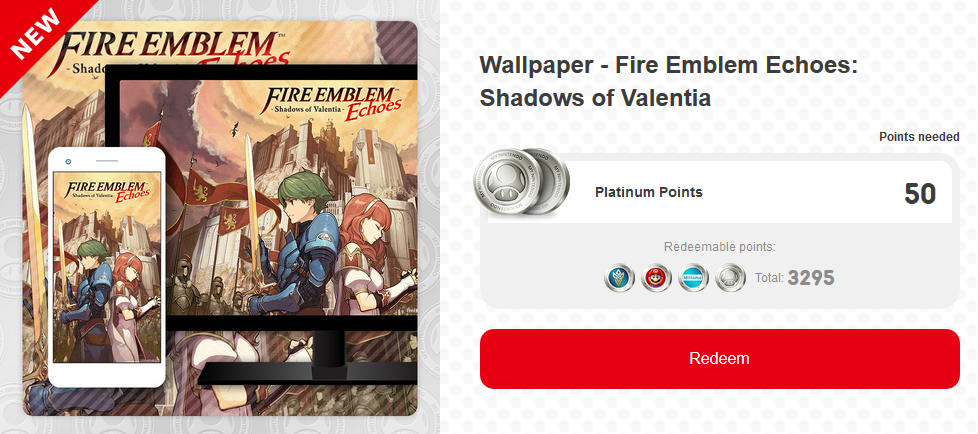Click the Total 3295 points counter
Image resolution: width=978 pixels, height=434 pixels.
click(x=794, y=277)
